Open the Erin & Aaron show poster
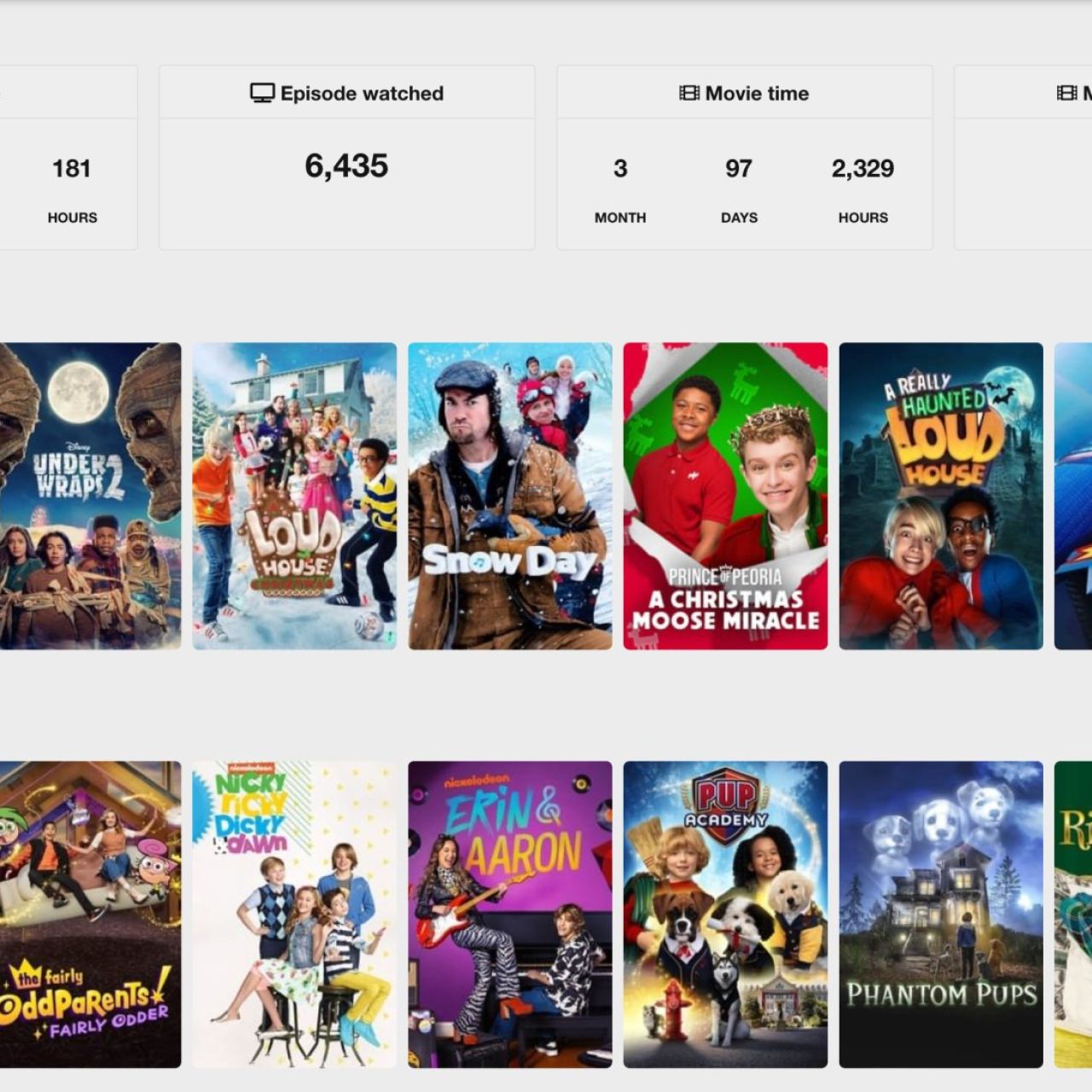 tap(510, 915)
